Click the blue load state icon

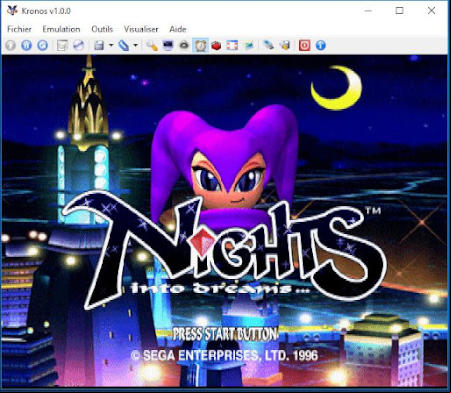(x=123, y=45)
